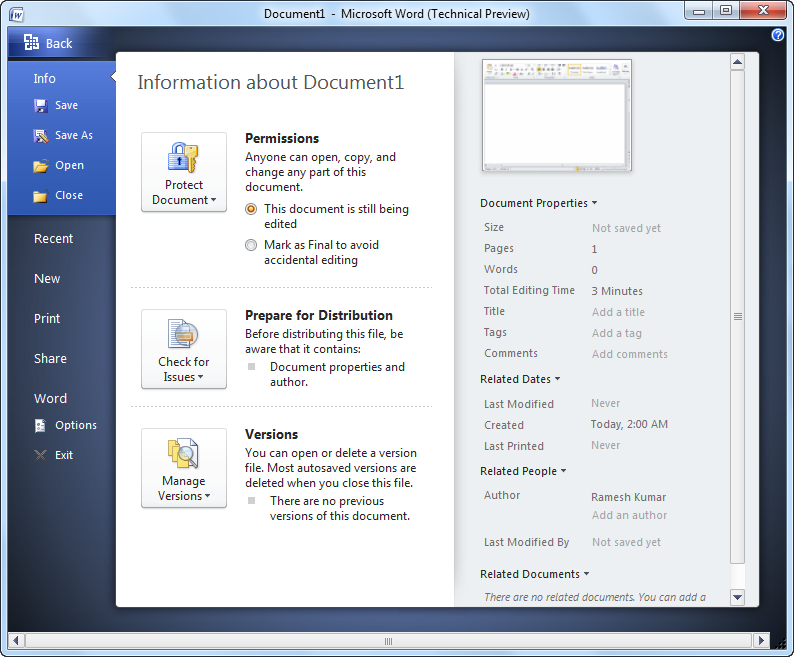794x657 pixels.
Task: Click the vertical scrollbar thumb in properties pane
Action: click(x=737, y=317)
